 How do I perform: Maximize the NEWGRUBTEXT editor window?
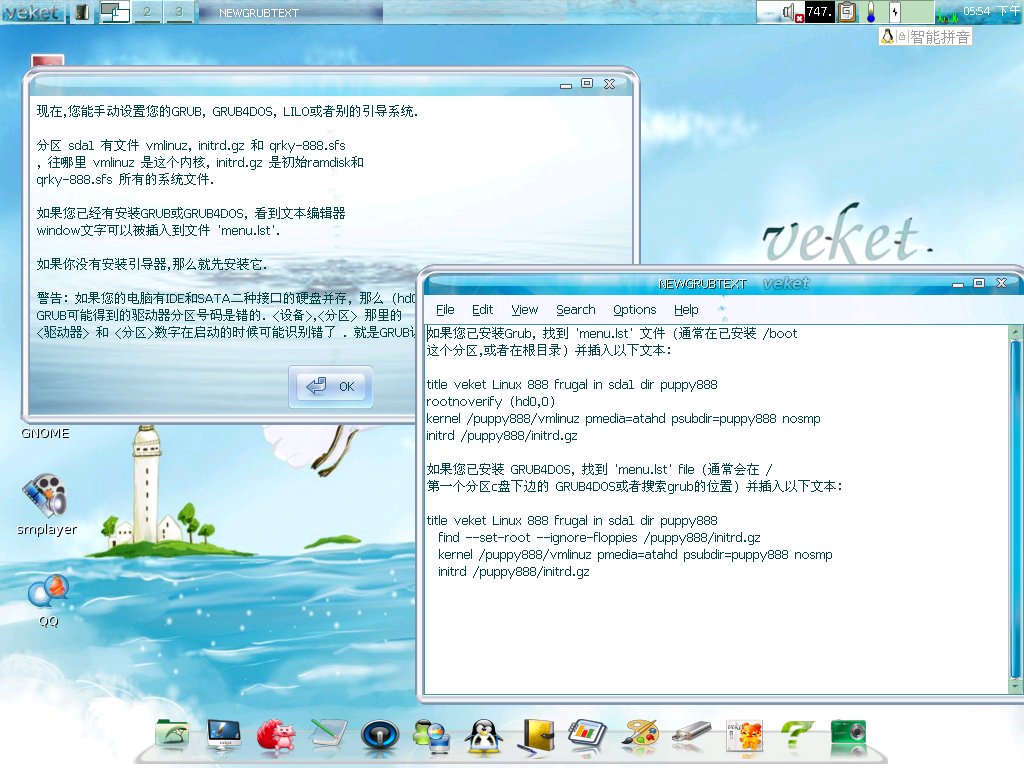[x=978, y=283]
